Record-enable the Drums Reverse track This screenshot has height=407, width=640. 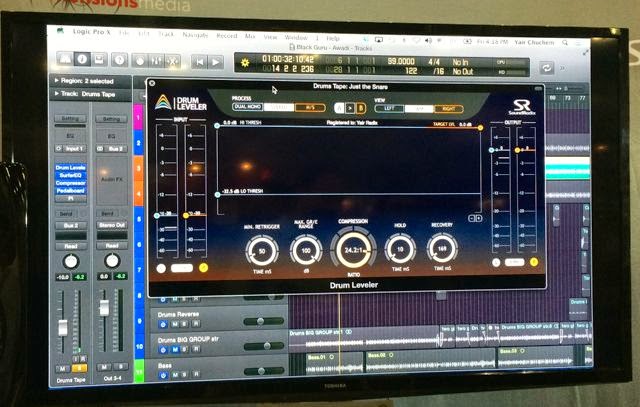[x=196, y=324]
